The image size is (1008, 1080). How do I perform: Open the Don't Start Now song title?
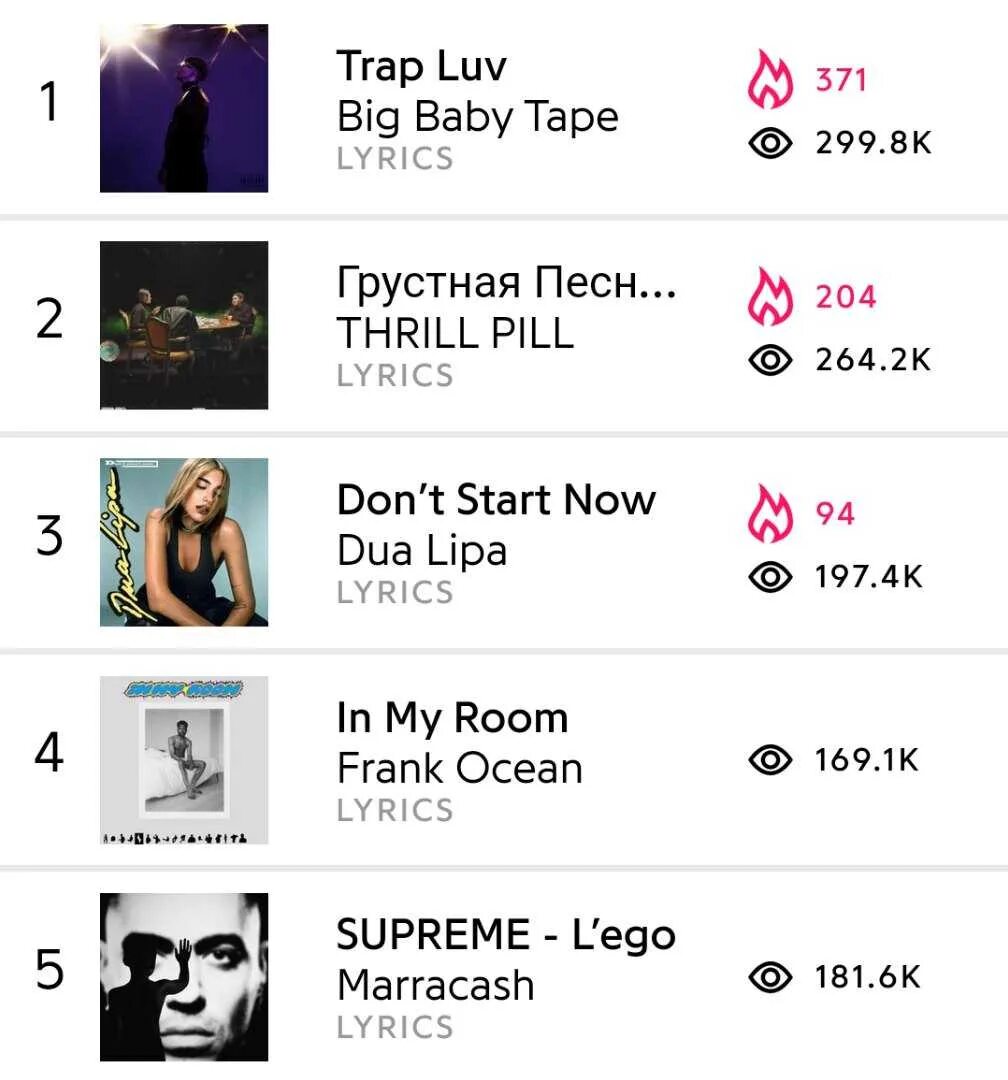496,499
